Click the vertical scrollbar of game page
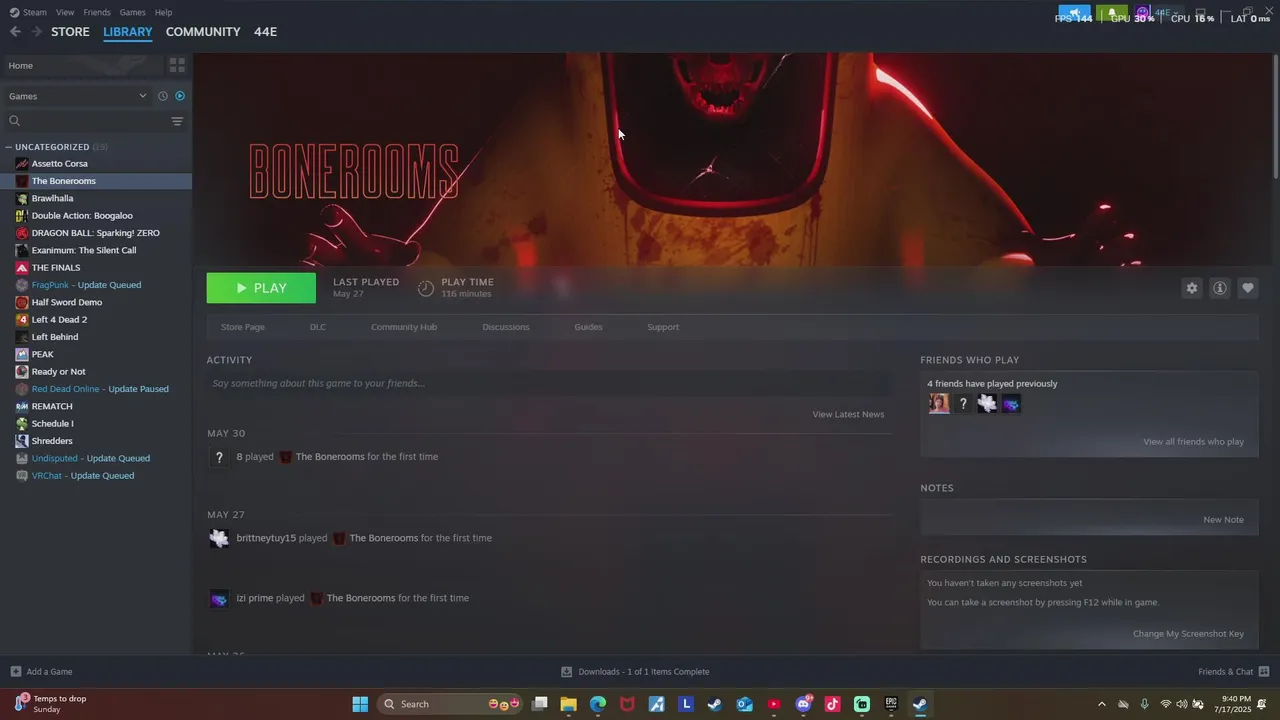The image size is (1280, 720). pyautogui.click(x=1275, y=115)
